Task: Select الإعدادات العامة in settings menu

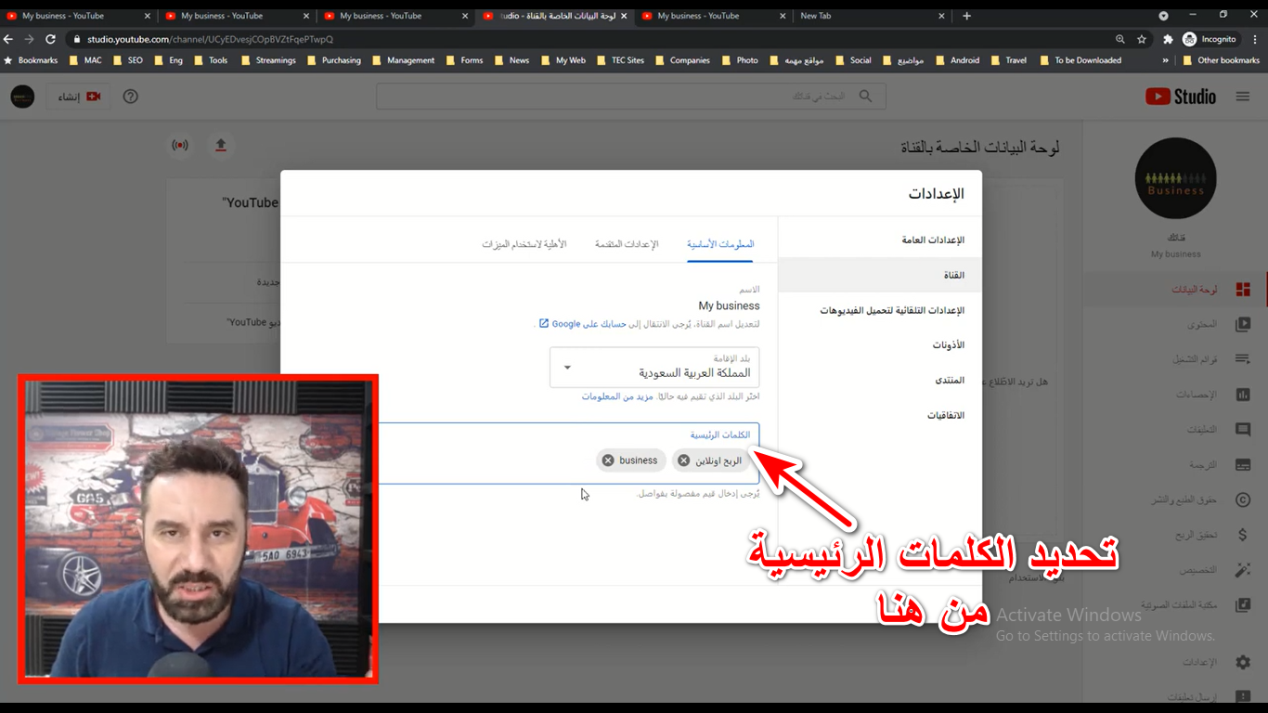Action: coord(932,241)
